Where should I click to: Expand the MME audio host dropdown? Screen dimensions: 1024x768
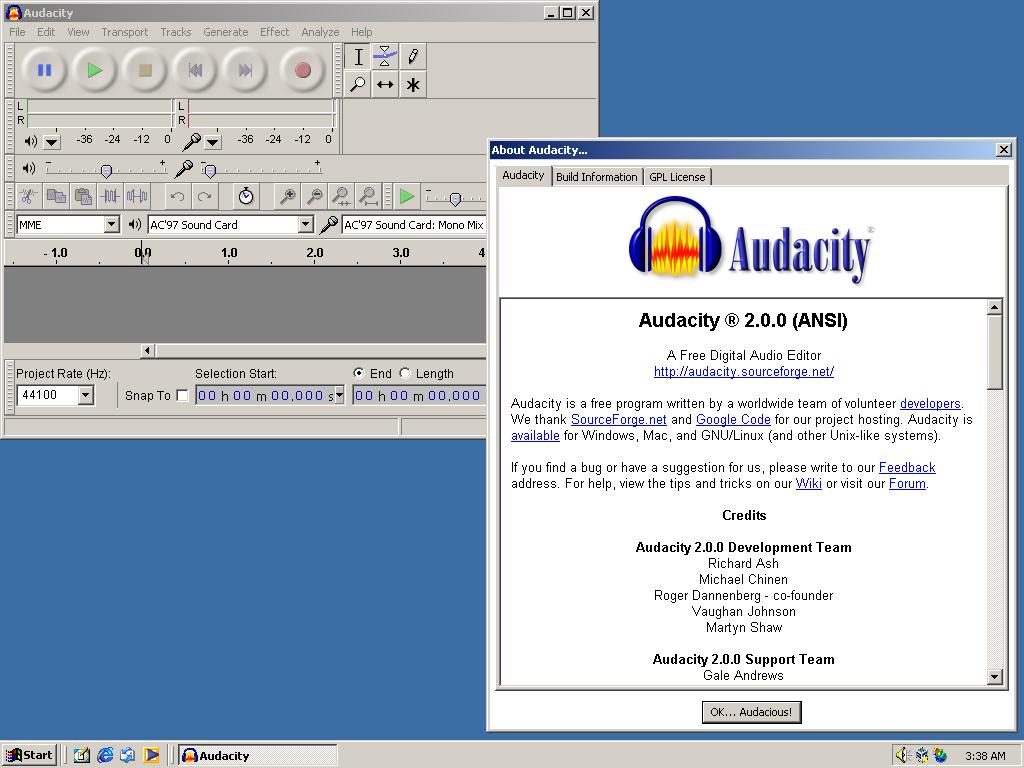point(112,225)
